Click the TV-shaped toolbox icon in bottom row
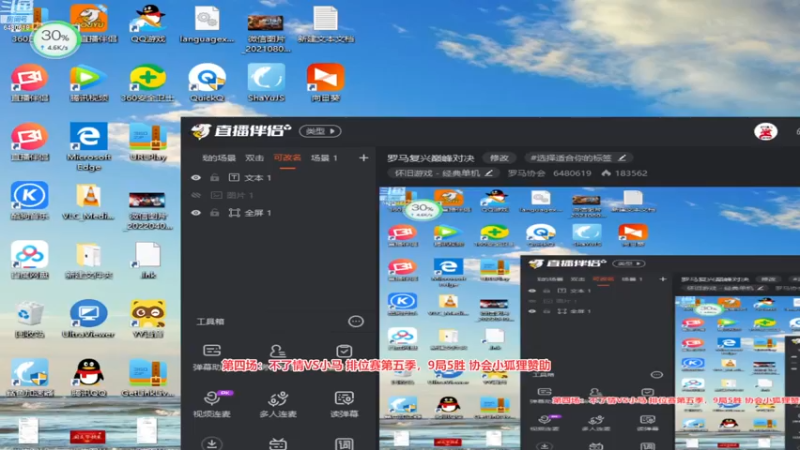This screenshot has width=800, height=450. click(278, 444)
